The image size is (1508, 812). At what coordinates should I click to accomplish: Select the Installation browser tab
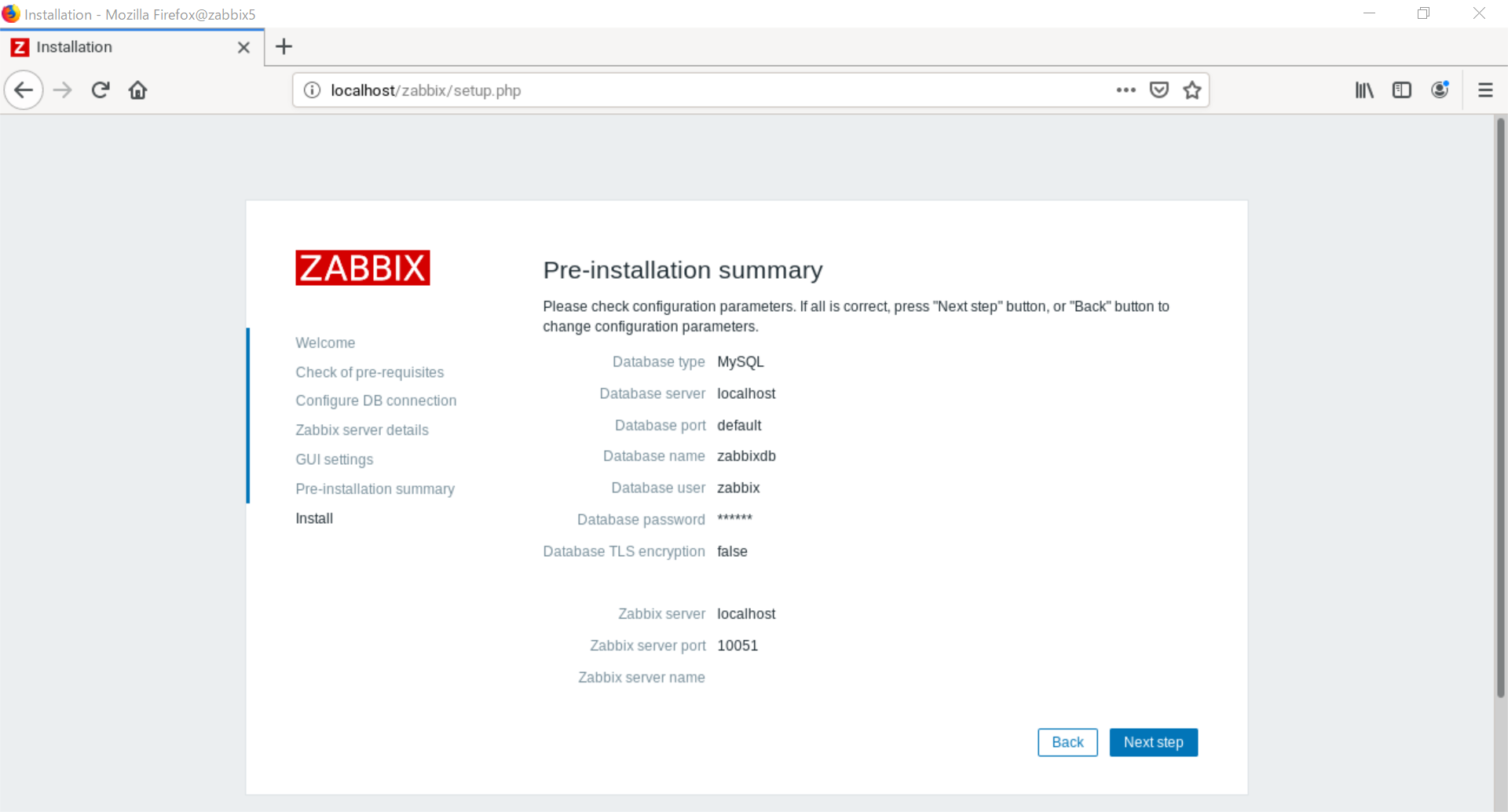tap(132, 47)
